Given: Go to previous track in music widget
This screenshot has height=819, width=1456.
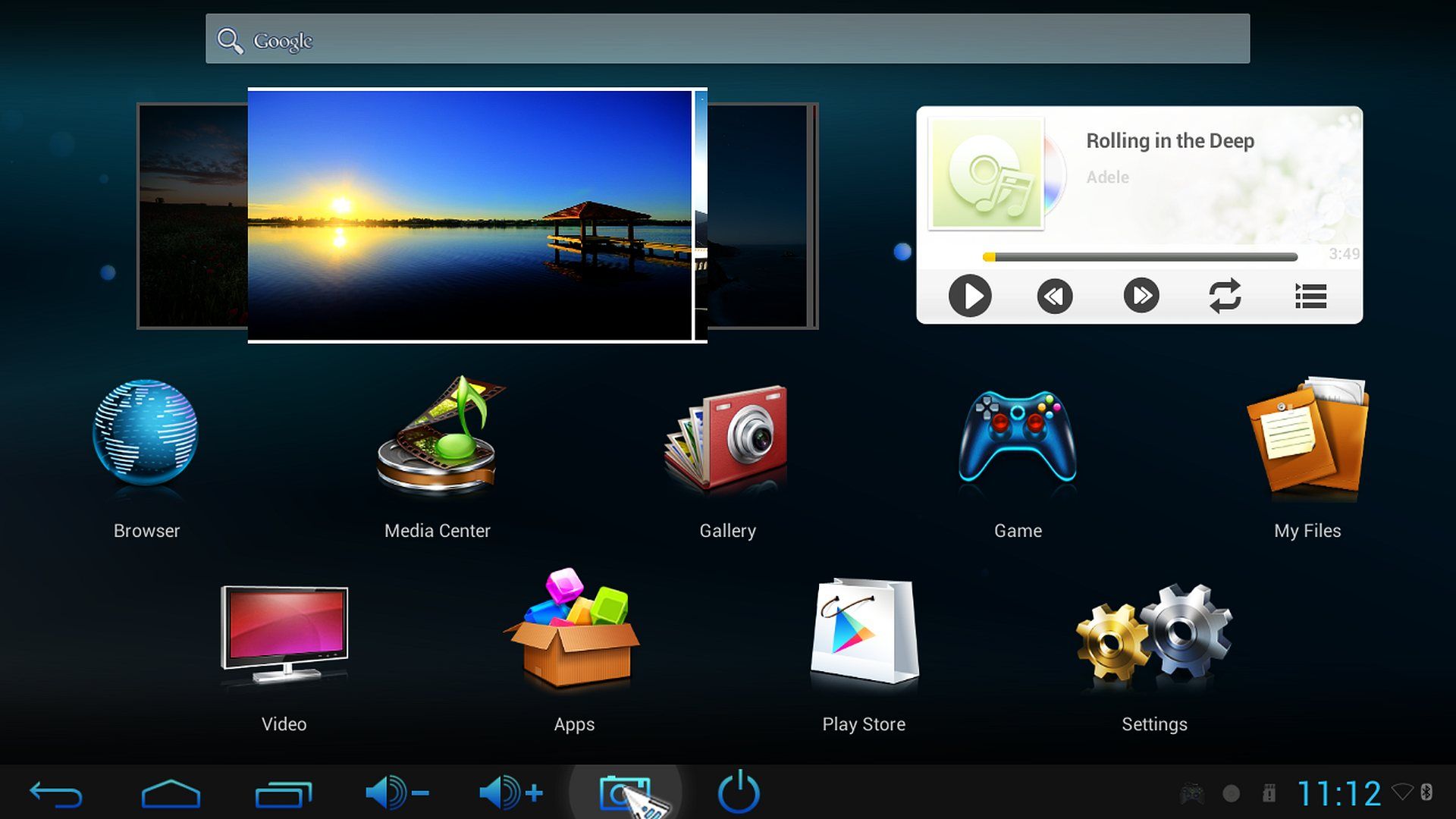Looking at the screenshot, I should 1055,296.
